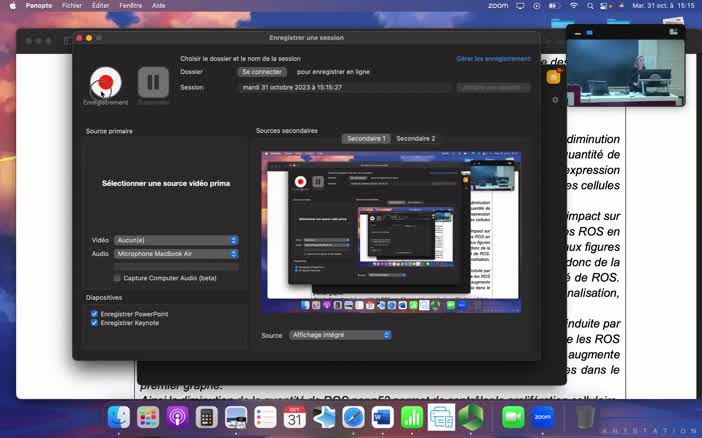Open Control Center icon in menu bar
Image resolution: width=702 pixels, height=438 pixels.
tap(605, 6)
